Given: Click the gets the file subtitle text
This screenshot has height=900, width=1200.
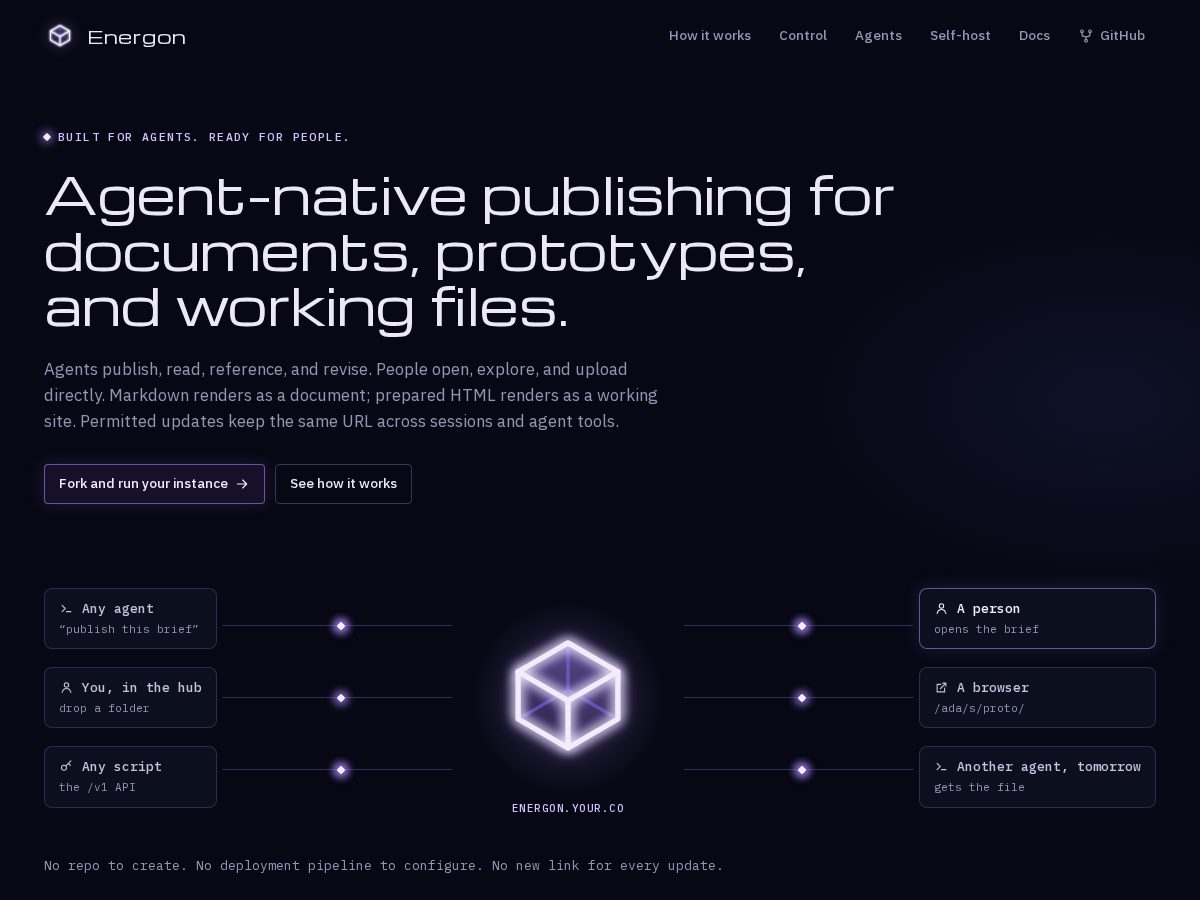Looking at the screenshot, I should 979,788.
